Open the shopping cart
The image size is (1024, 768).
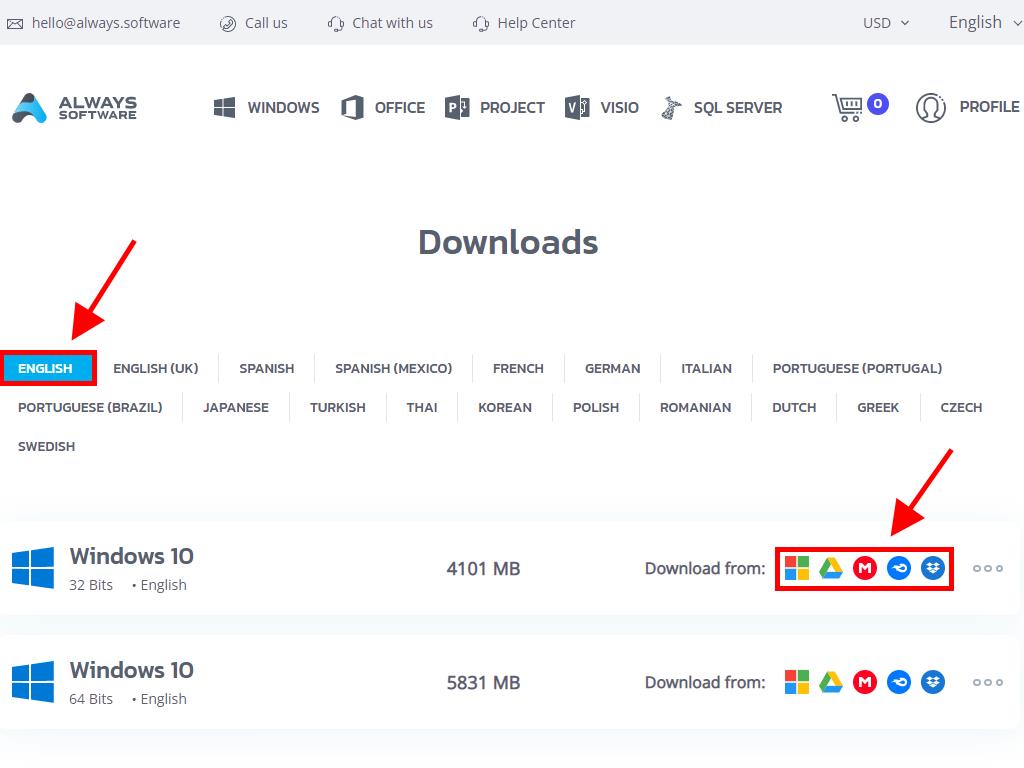[848, 107]
